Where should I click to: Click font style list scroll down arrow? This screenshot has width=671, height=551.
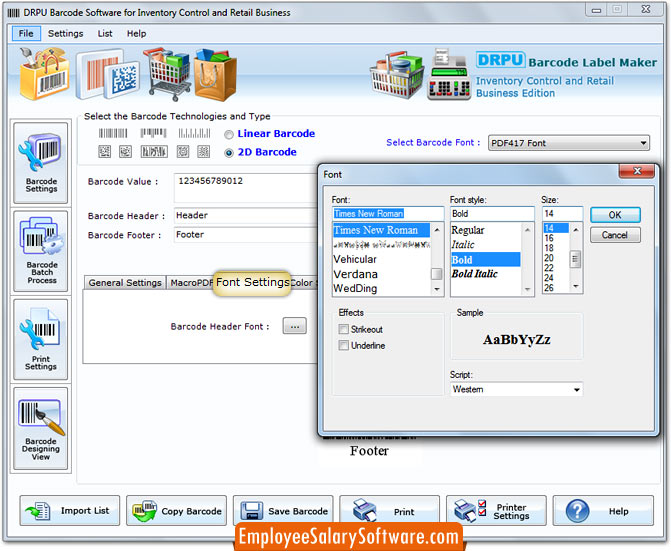tap(527, 290)
